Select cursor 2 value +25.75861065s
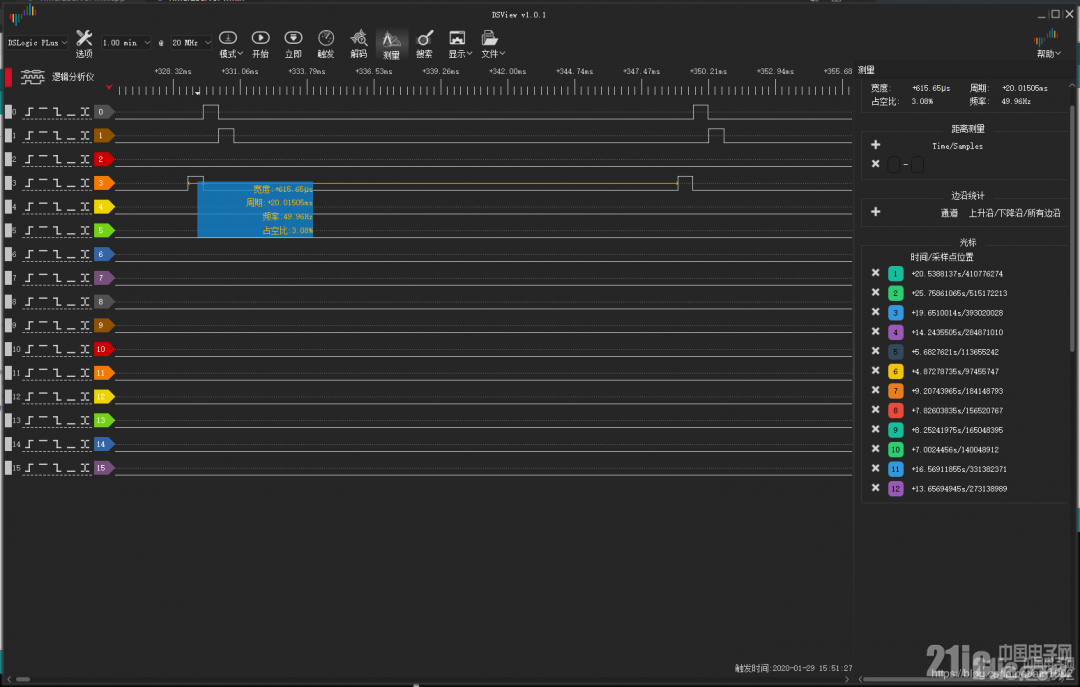Viewport: 1080px width, 687px height. (x=959, y=293)
